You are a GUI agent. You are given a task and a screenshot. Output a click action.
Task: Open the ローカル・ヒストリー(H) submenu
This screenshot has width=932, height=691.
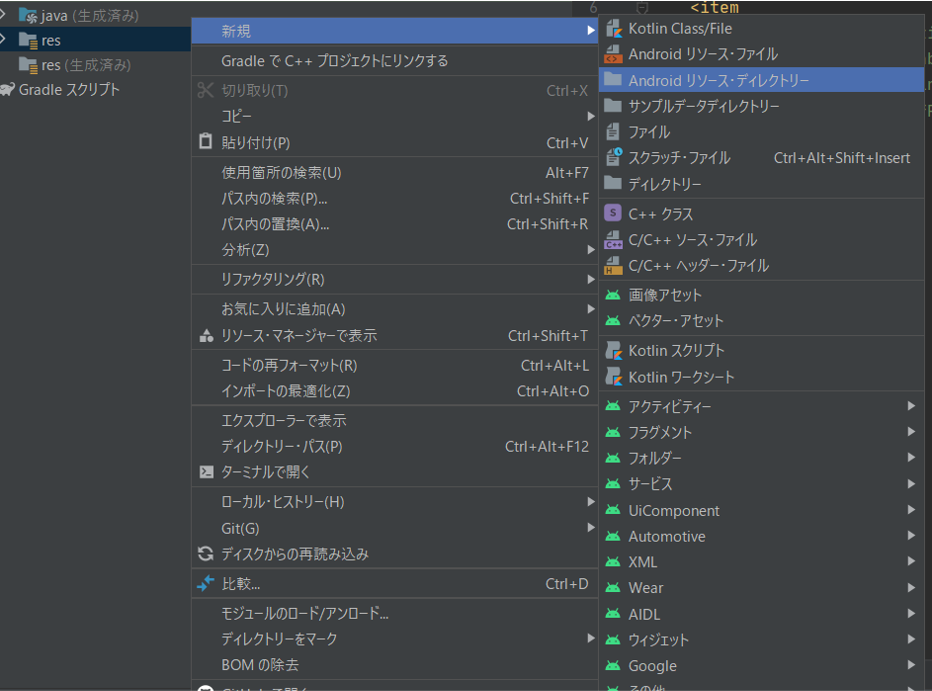pyautogui.click(x=395, y=502)
